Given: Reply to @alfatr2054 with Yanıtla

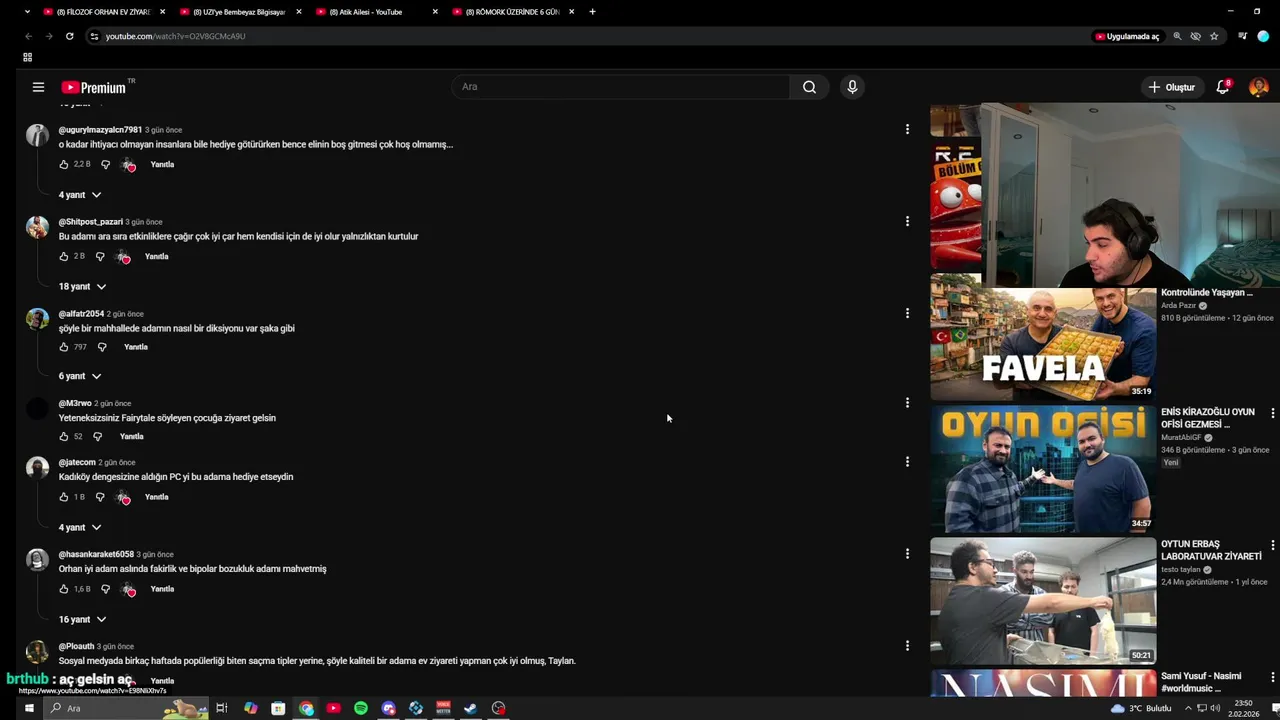Looking at the screenshot, I should (x=136, y=347).
